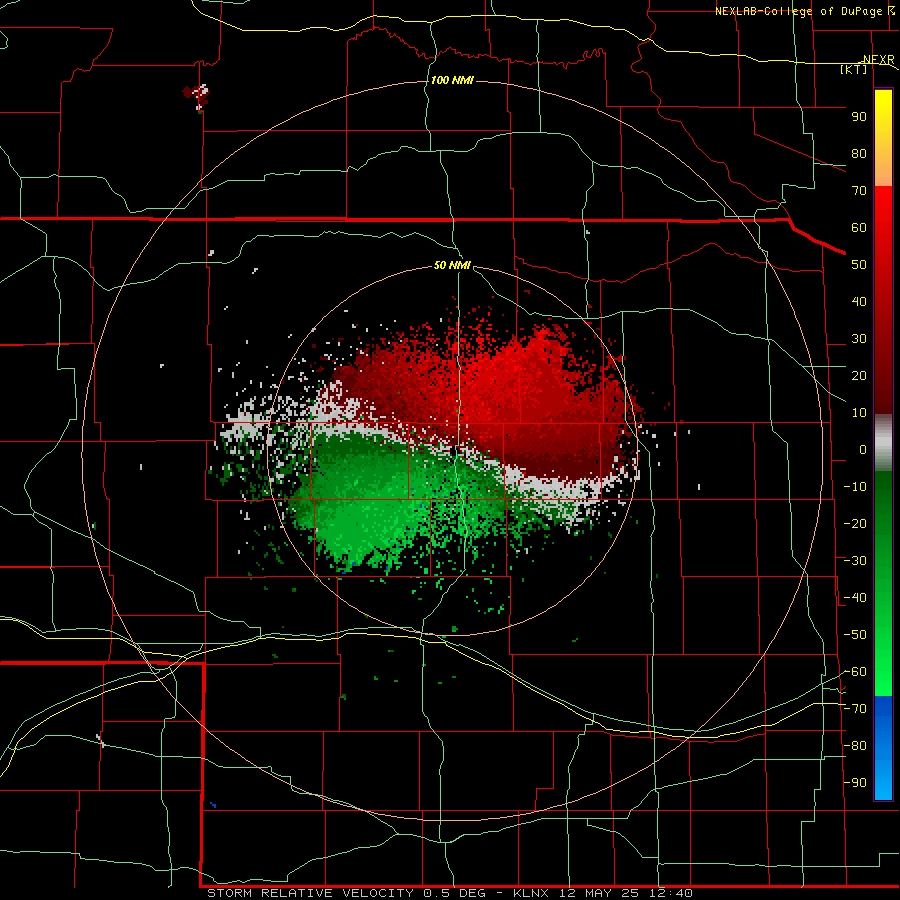Click the "-60" scale value
The height and width of the screenshot is (900, 900).
[x=855, y=672]
